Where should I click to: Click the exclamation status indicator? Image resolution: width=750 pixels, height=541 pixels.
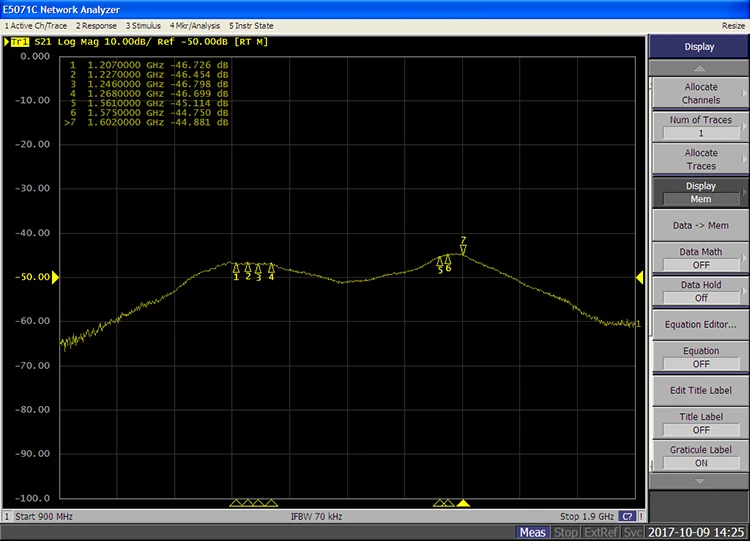coord(641,517)
